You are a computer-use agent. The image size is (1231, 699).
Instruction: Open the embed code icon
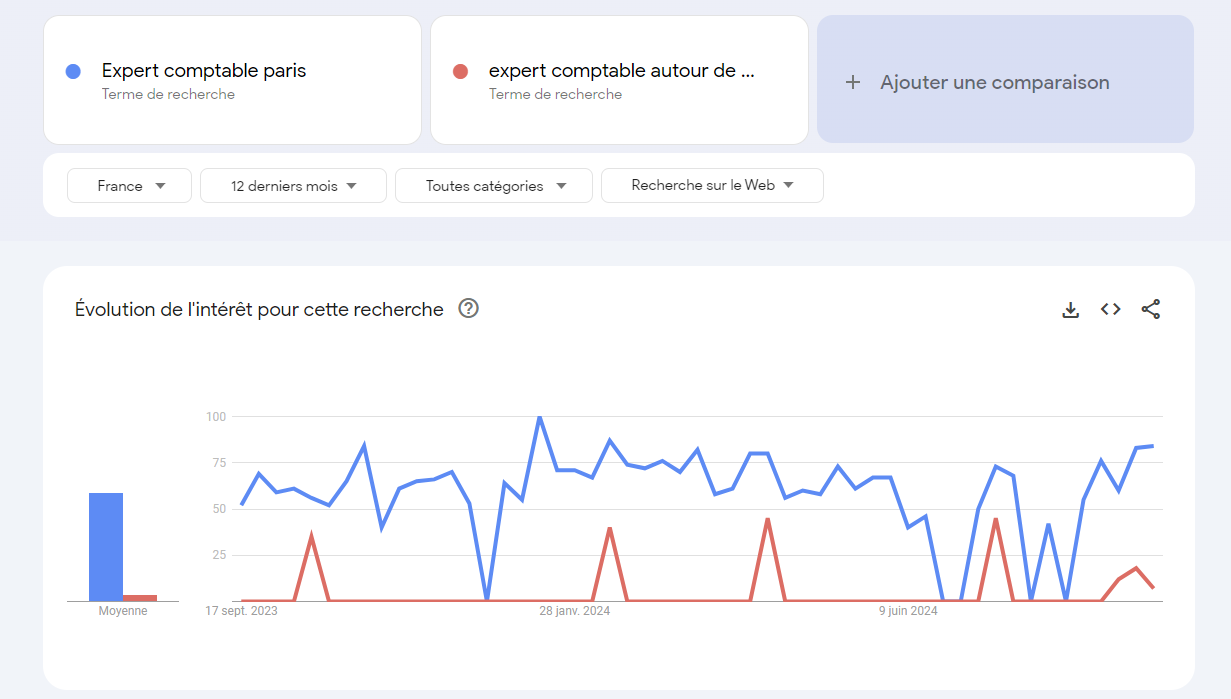pos(1110,309)
